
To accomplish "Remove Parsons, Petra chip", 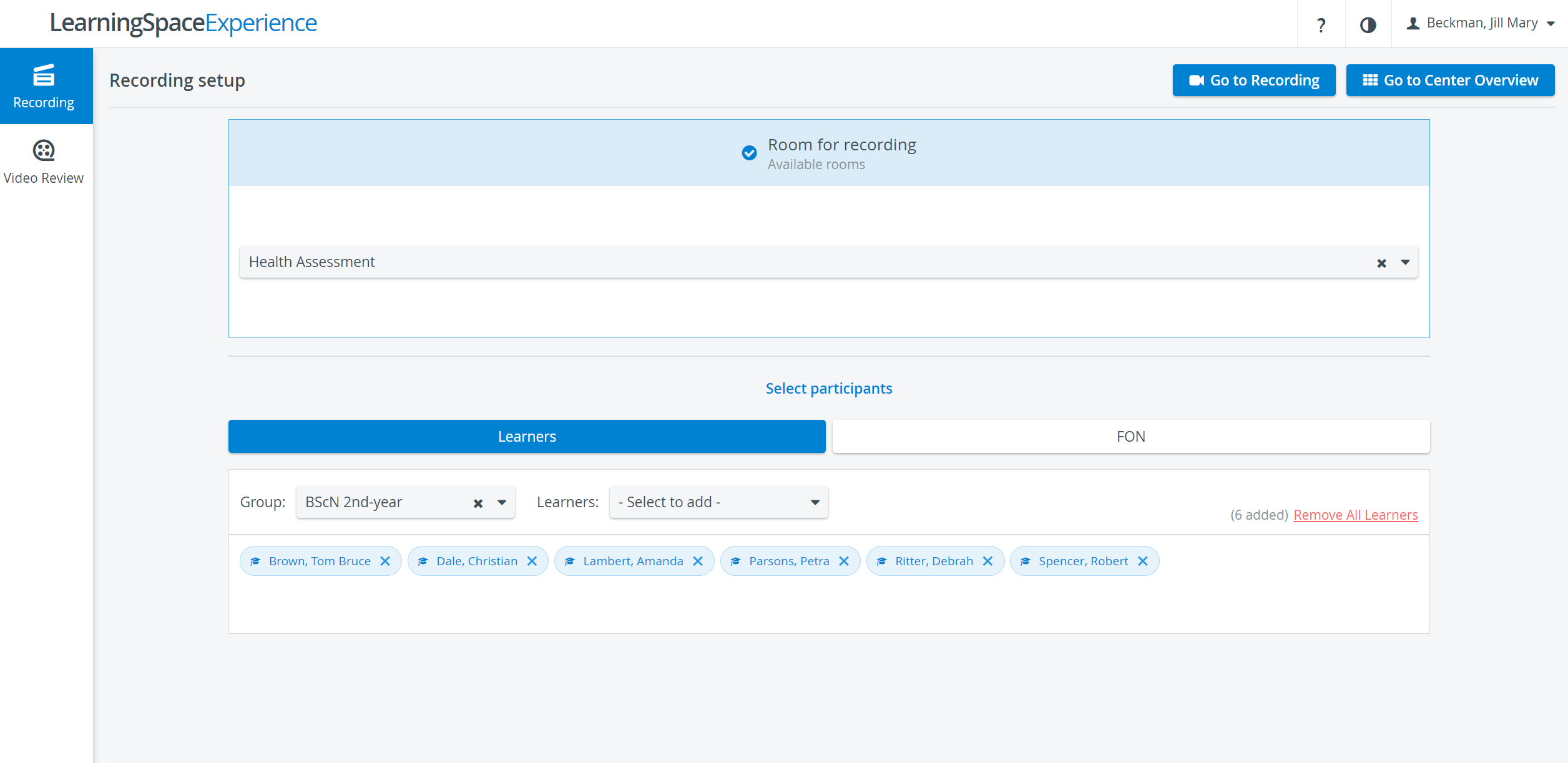I will (x=845, y=561).
